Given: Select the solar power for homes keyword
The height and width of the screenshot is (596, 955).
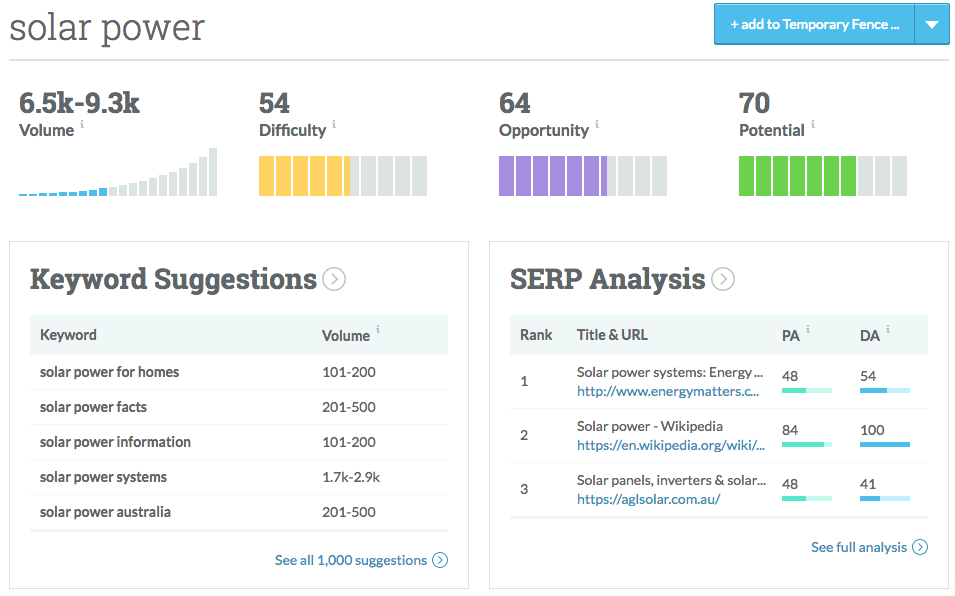Looking at the screenshot, I should pos(109,372).
